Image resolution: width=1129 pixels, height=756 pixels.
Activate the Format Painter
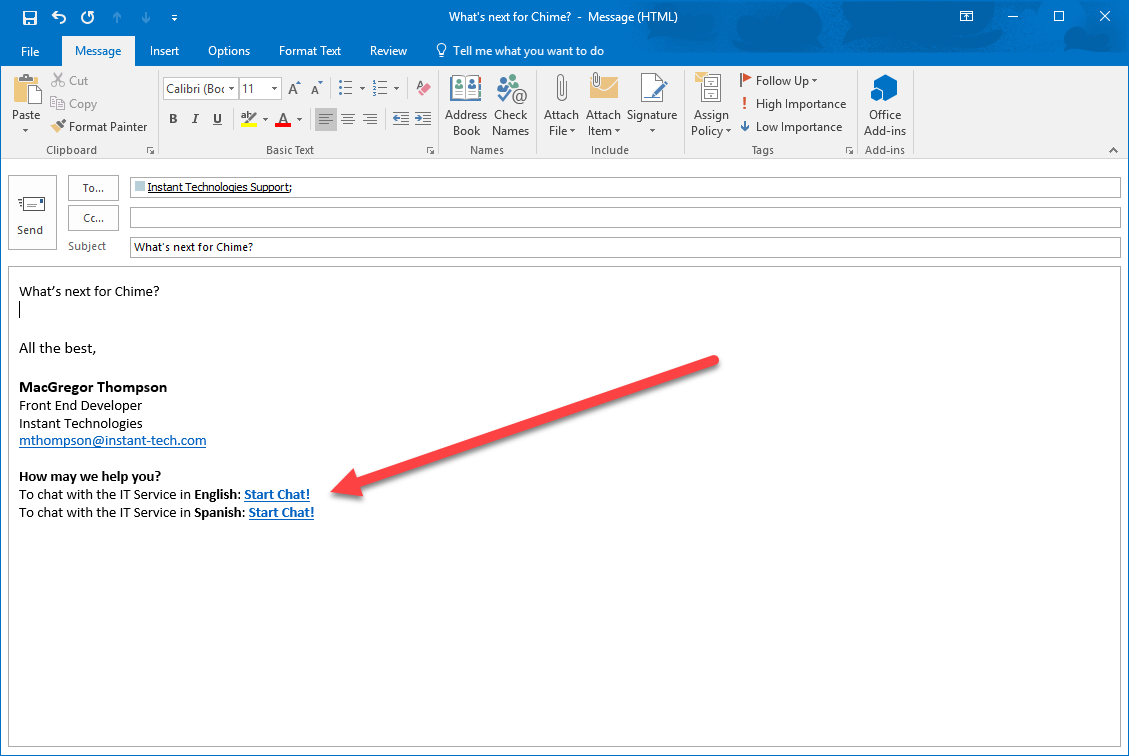[x=99, y=127]
